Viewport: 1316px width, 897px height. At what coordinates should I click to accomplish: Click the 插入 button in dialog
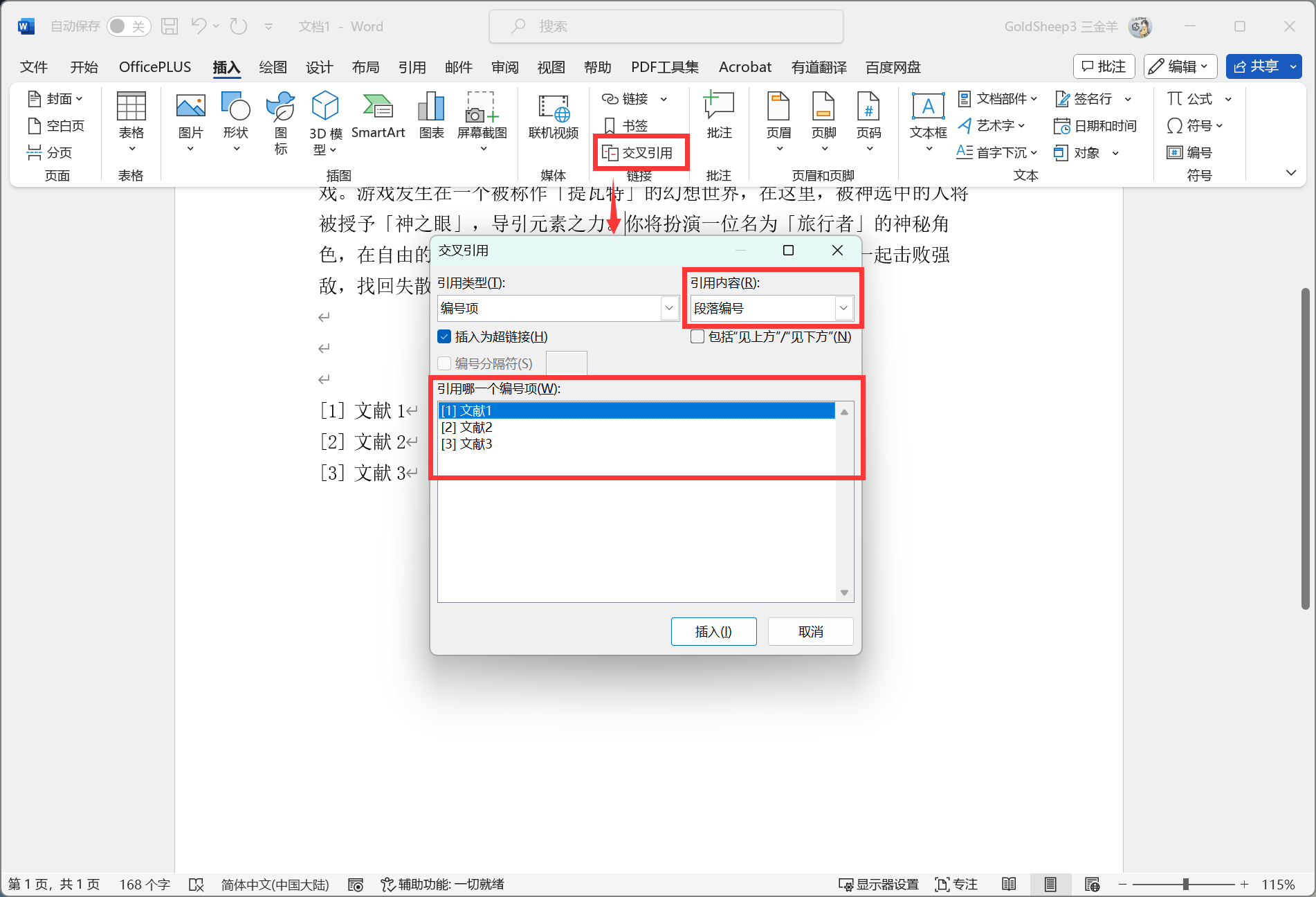(713, 631)
